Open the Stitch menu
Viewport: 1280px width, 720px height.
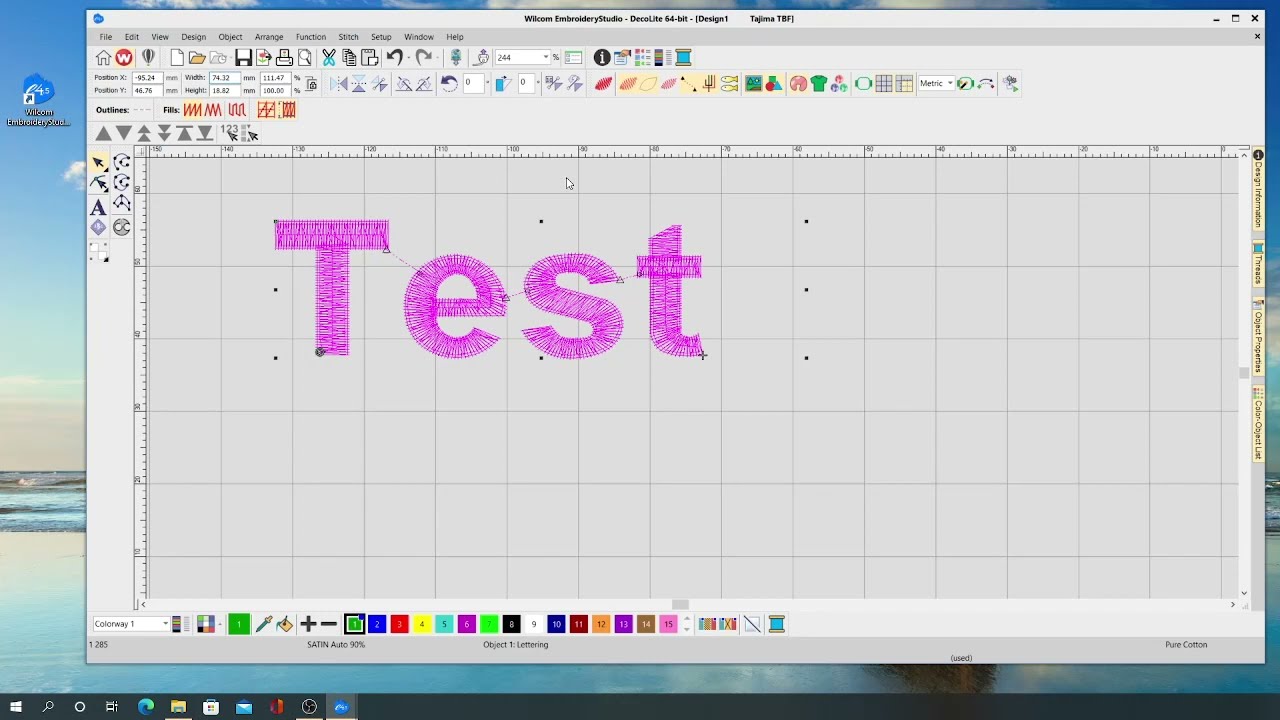348,37
